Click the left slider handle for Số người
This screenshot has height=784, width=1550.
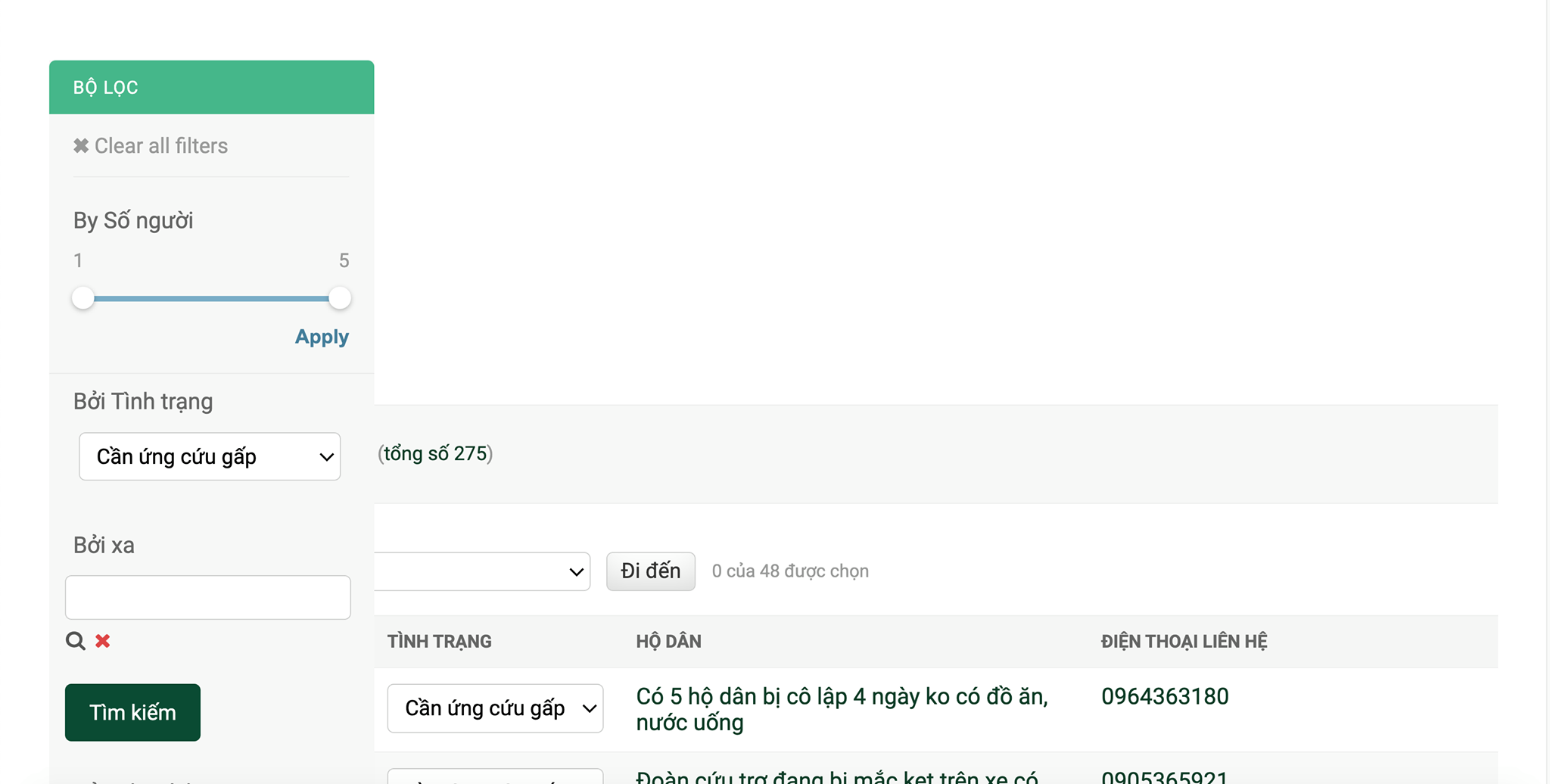(83, 298)
